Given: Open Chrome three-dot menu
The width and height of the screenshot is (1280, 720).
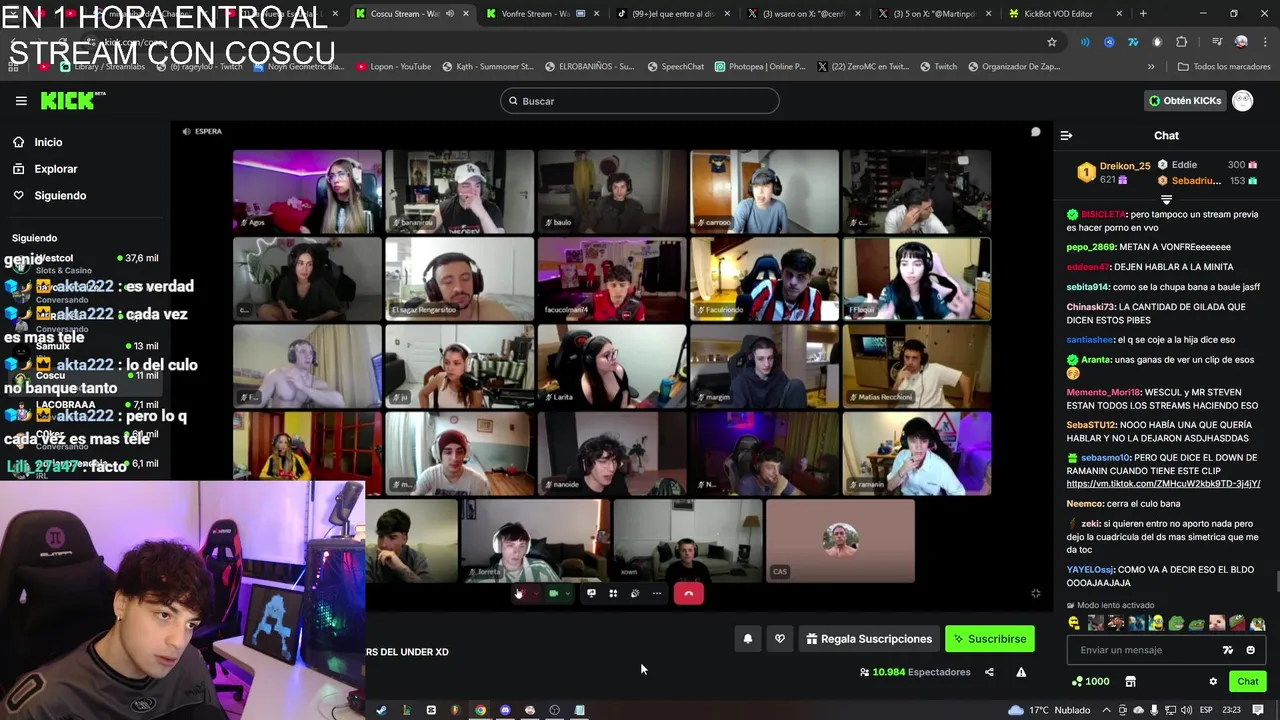Looking at the screenshot, I should pyautogui.click(x=1263, y=42).
